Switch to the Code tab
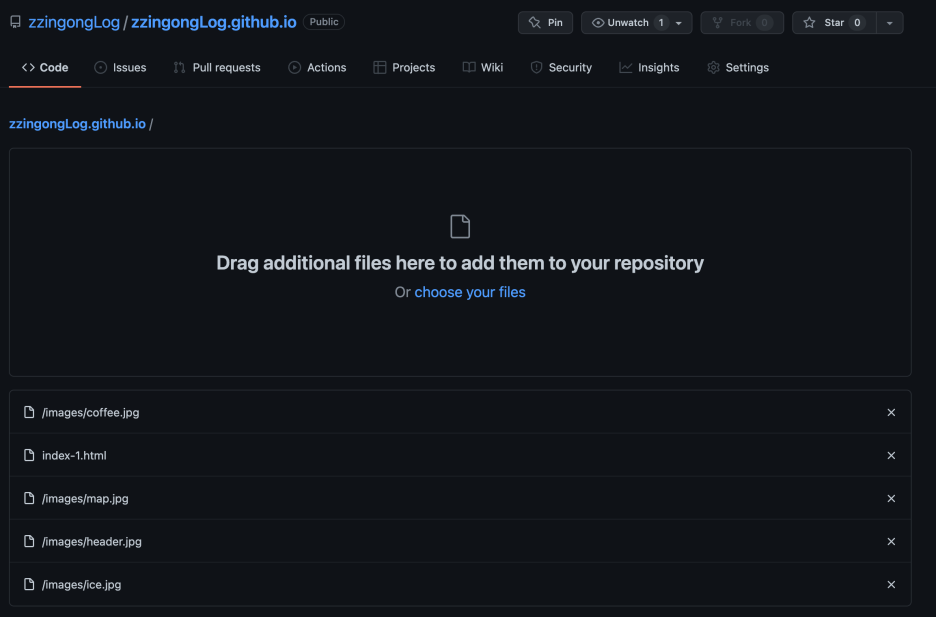The image size is (936, 617). pos(45,67)
